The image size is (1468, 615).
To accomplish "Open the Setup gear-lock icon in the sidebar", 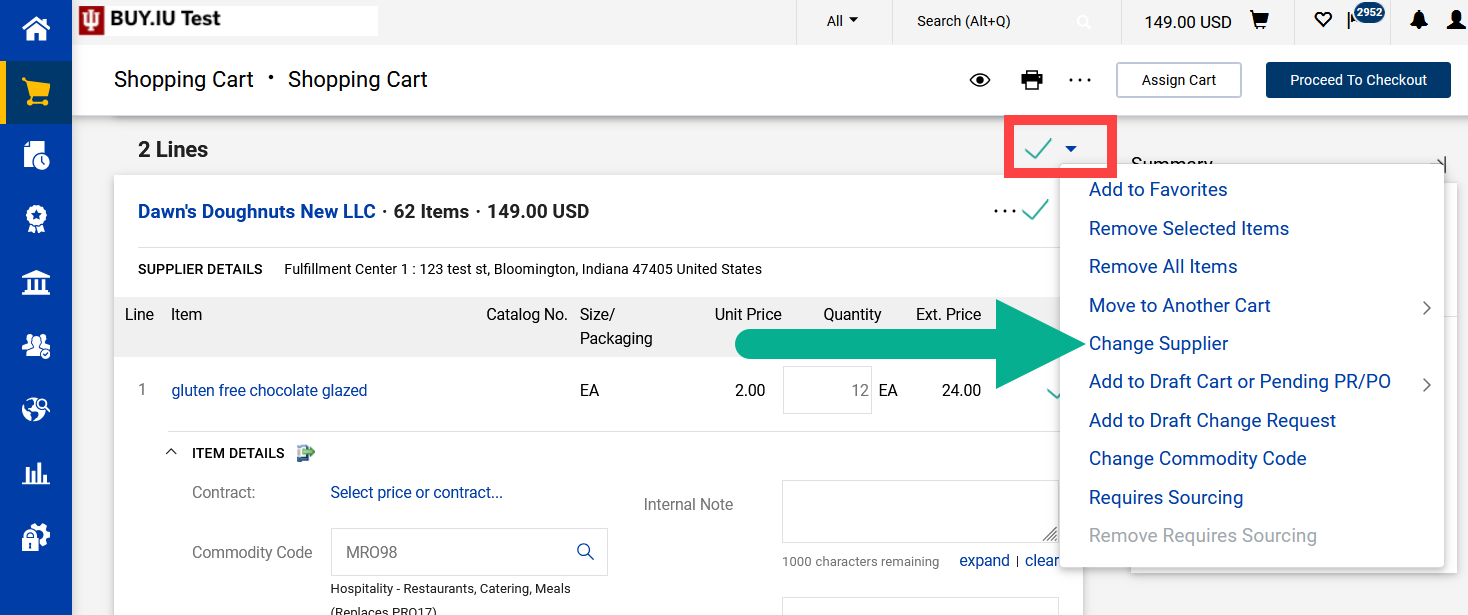I will (x=36, y=537).
